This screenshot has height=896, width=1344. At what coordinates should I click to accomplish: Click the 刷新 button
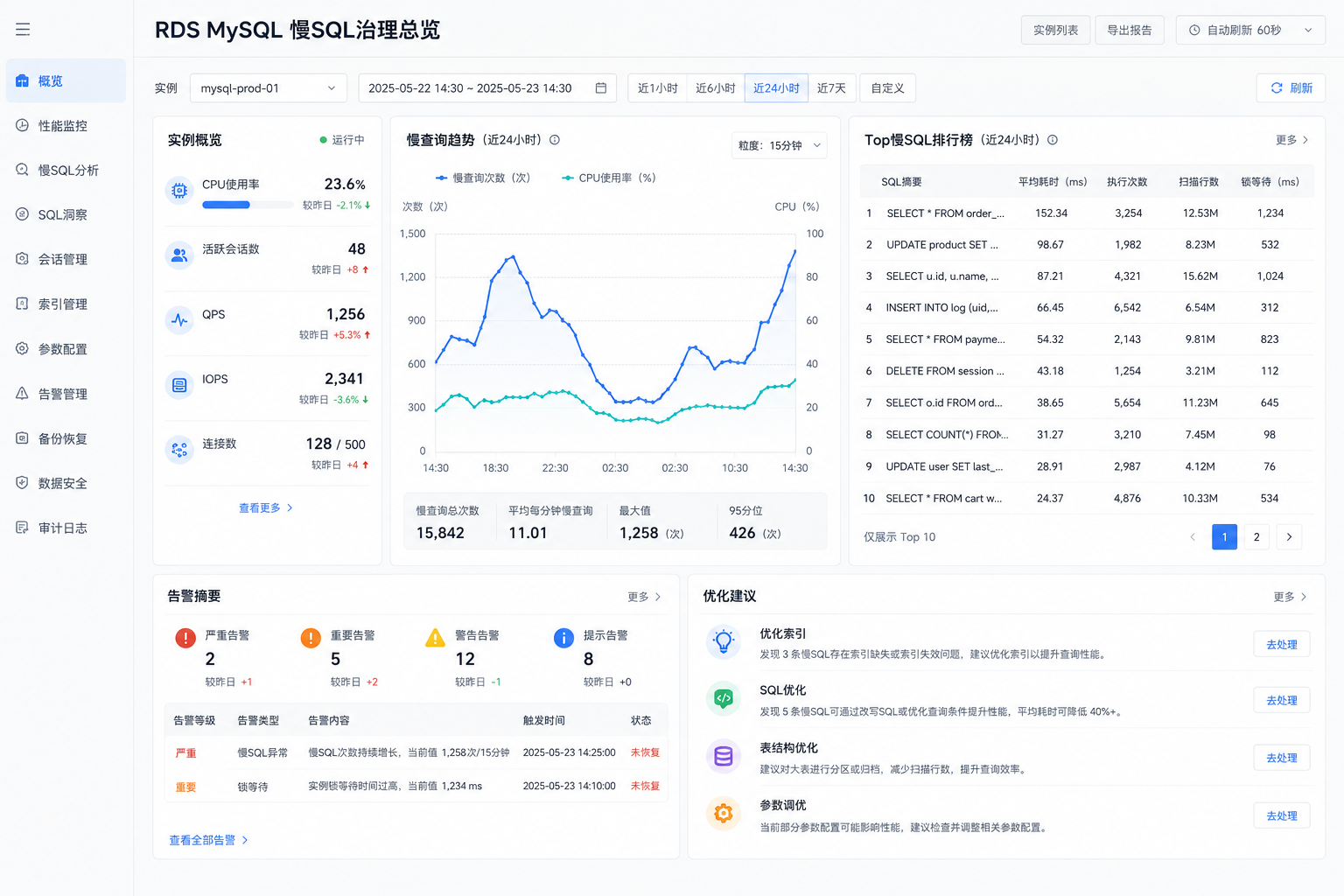(x=1291, y=88)
